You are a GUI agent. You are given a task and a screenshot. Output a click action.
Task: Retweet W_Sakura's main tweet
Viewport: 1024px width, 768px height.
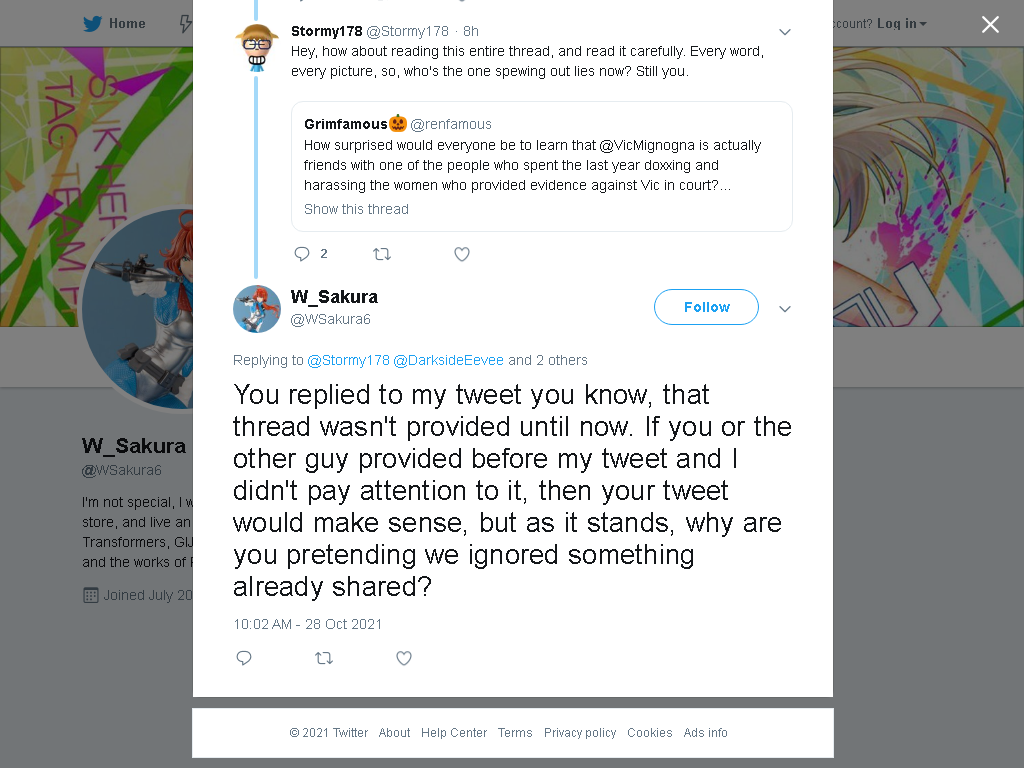click(x=324, y=658)
